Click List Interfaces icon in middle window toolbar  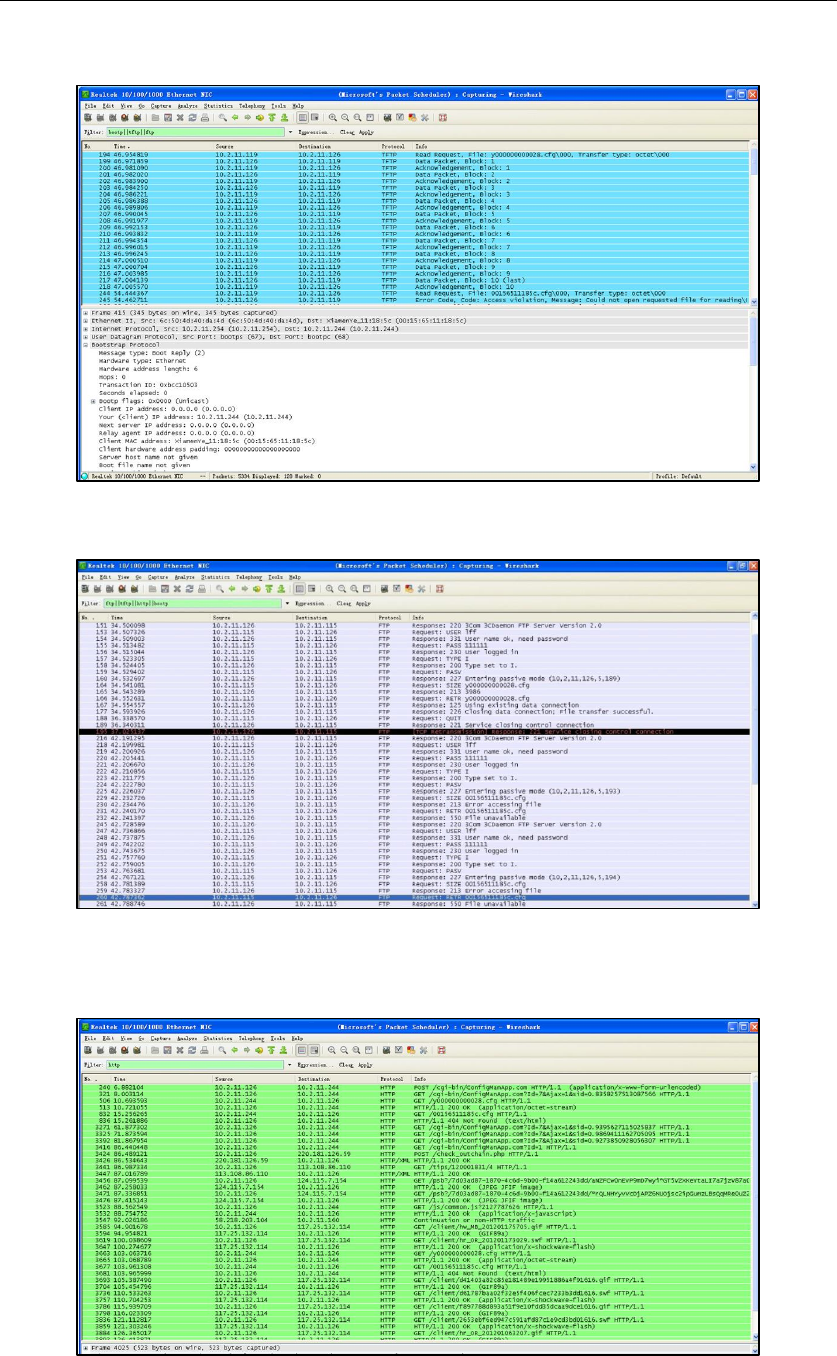click(84, 589)
